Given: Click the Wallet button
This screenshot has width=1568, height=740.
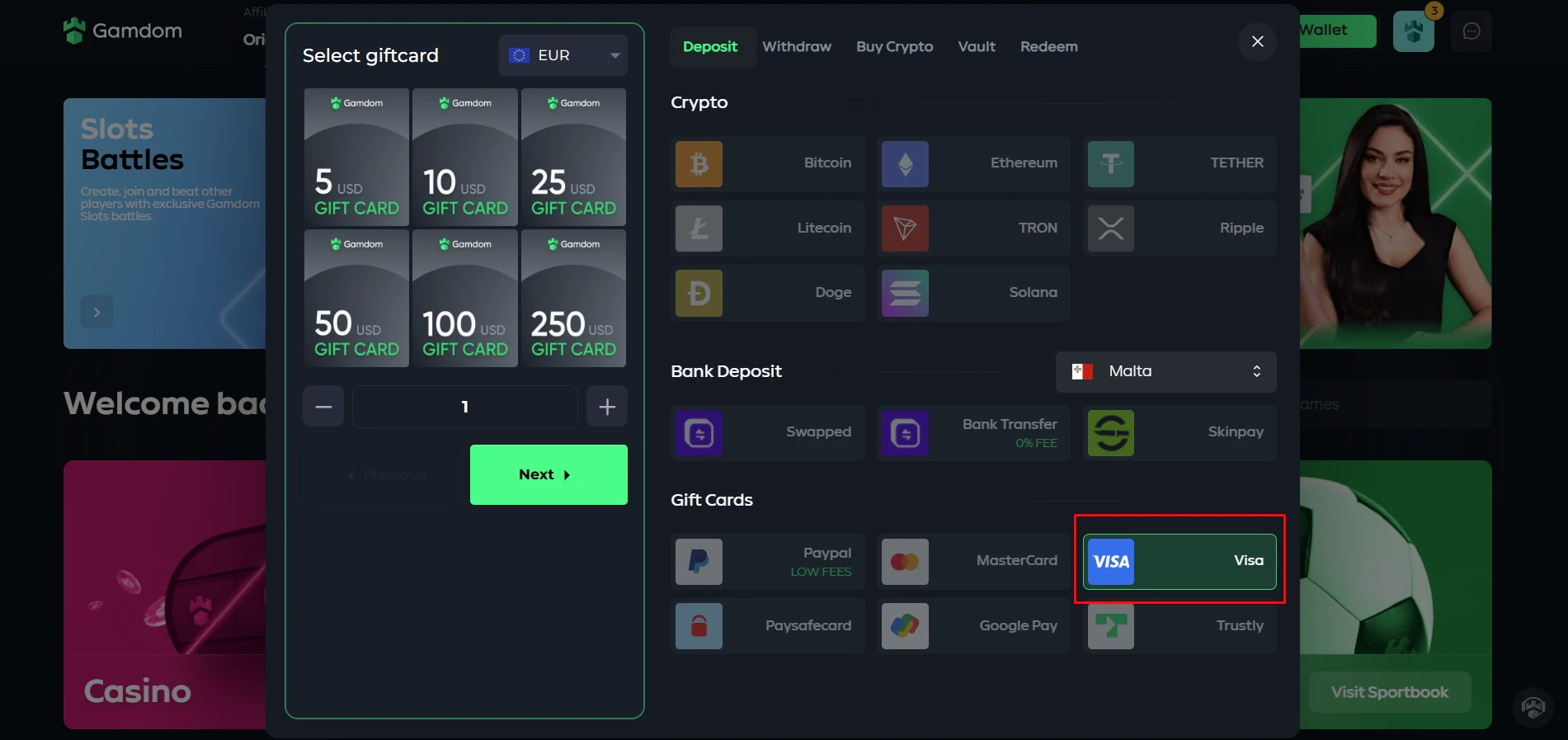Looking at the screenshot, I should pos(1337,31).
